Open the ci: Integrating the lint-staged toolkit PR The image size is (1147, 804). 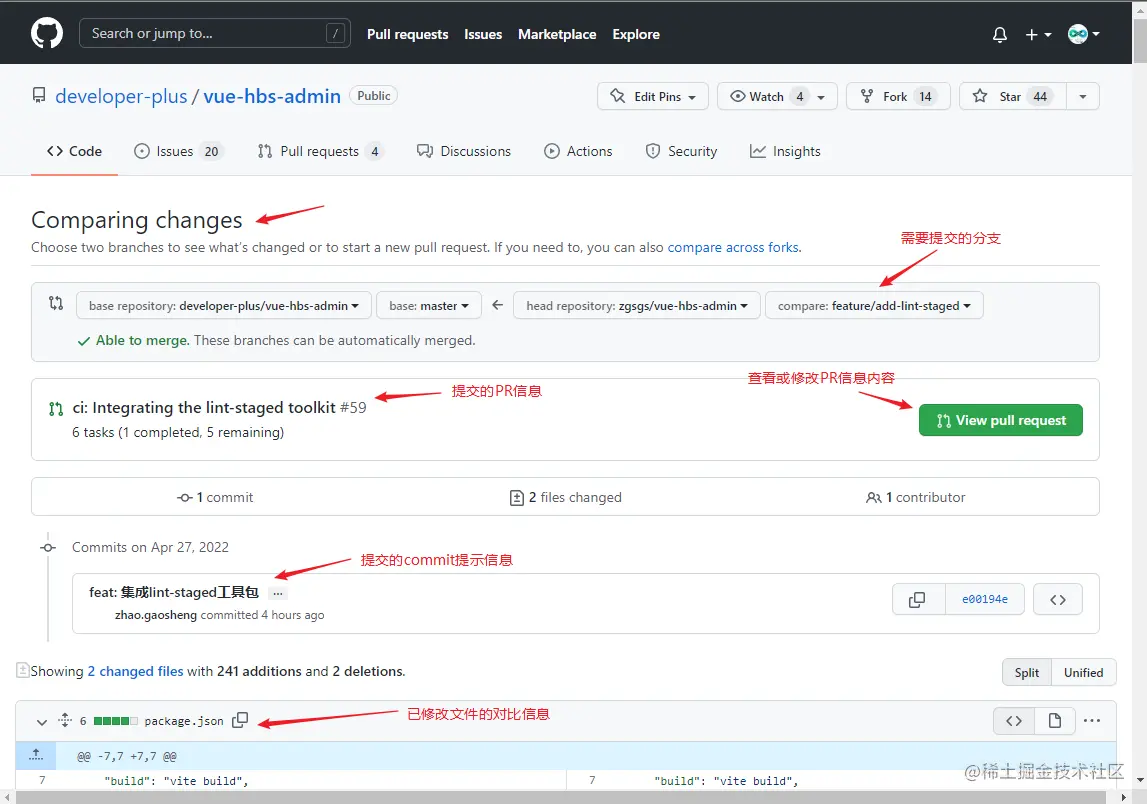pyautogui.click(x=204, y=407)
